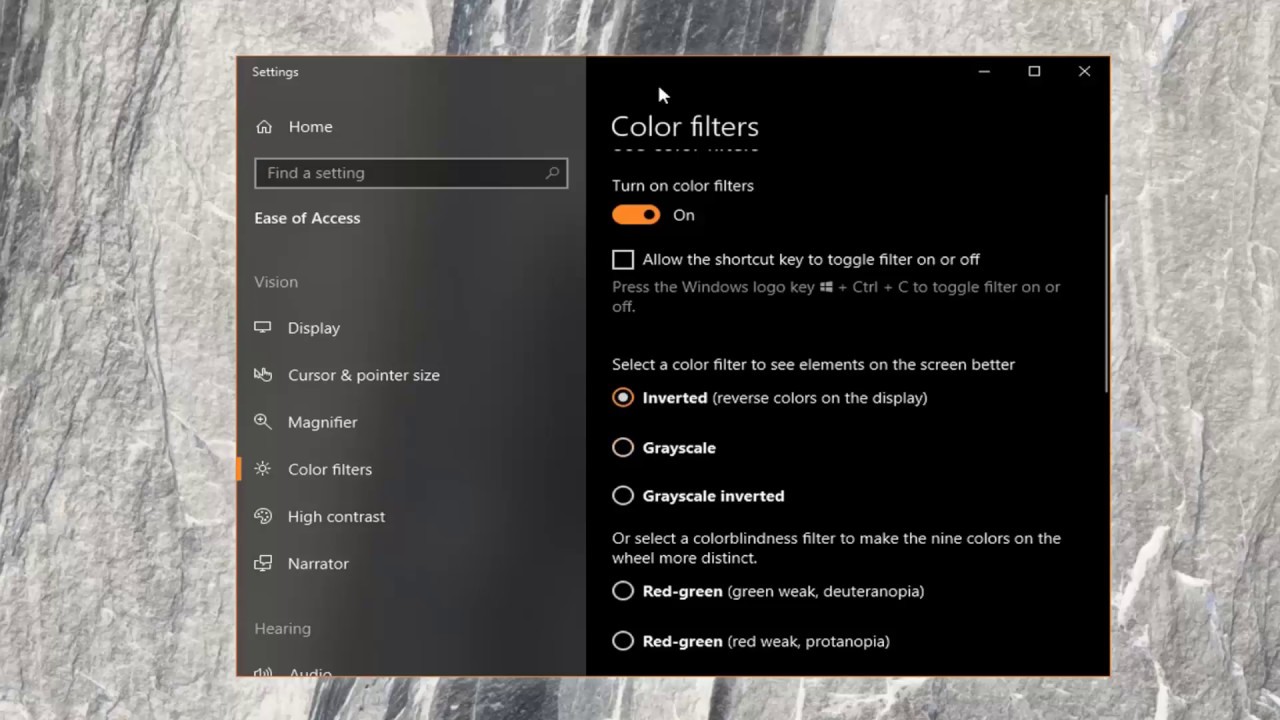Enable the shortcut key toggle checkbox
The height and width of the screenshot is (720, 1280).
point(623,259)
